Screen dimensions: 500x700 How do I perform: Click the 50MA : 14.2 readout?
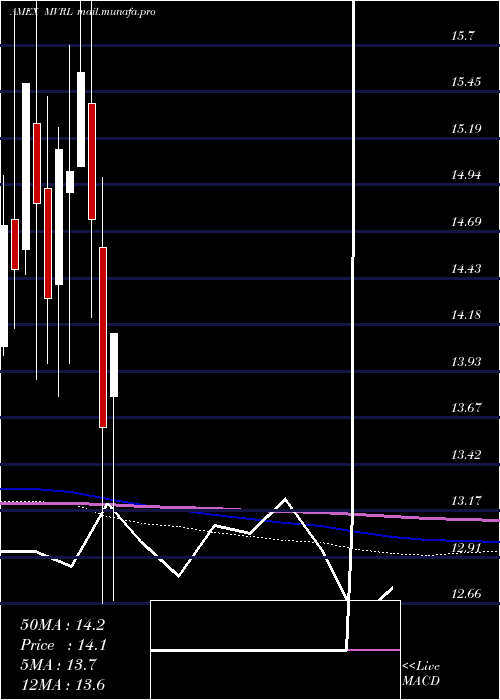click(x=62, y=625)
